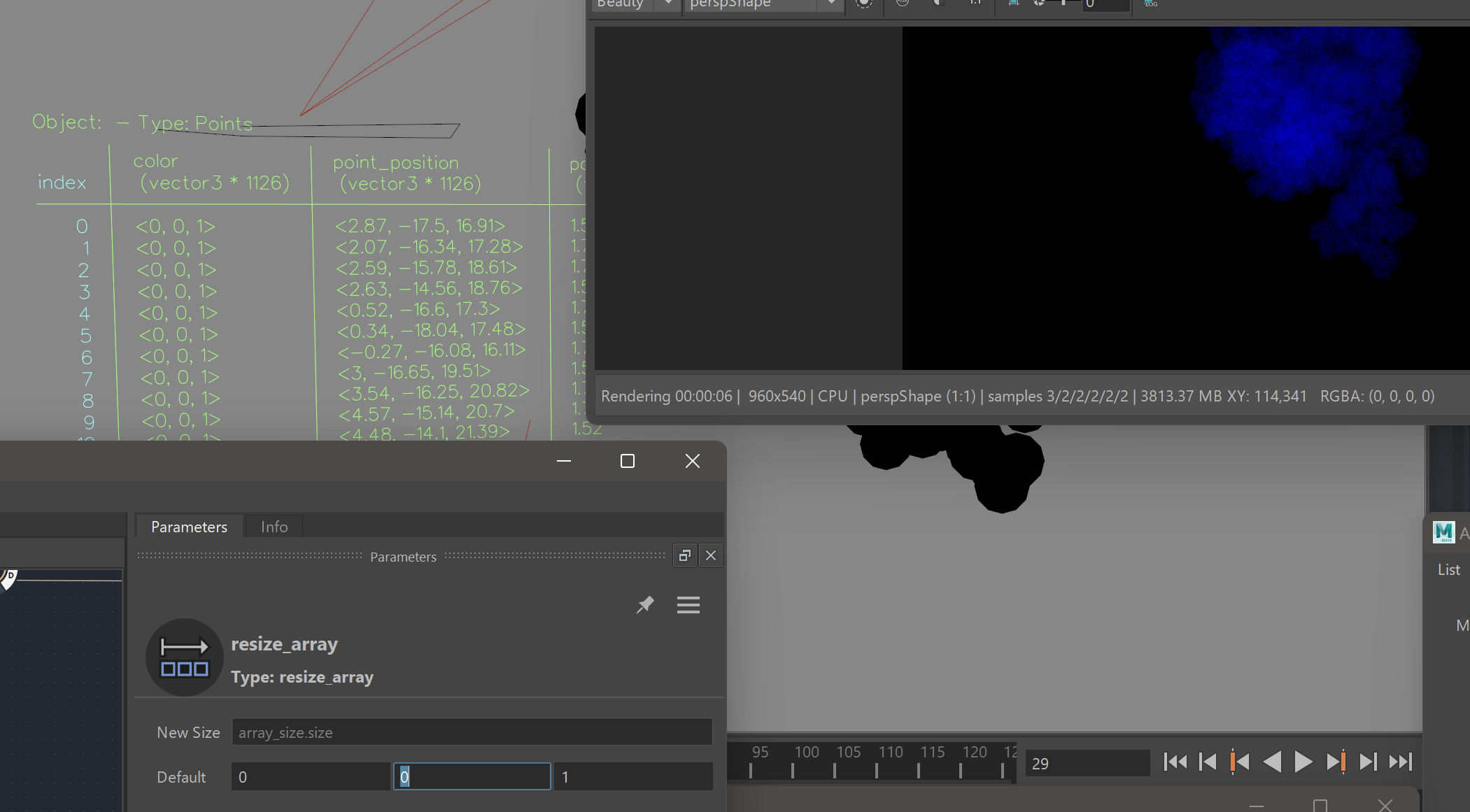
Task: Click the resize_array node icon
Action: pyautogui.click(x=184, y=657)
